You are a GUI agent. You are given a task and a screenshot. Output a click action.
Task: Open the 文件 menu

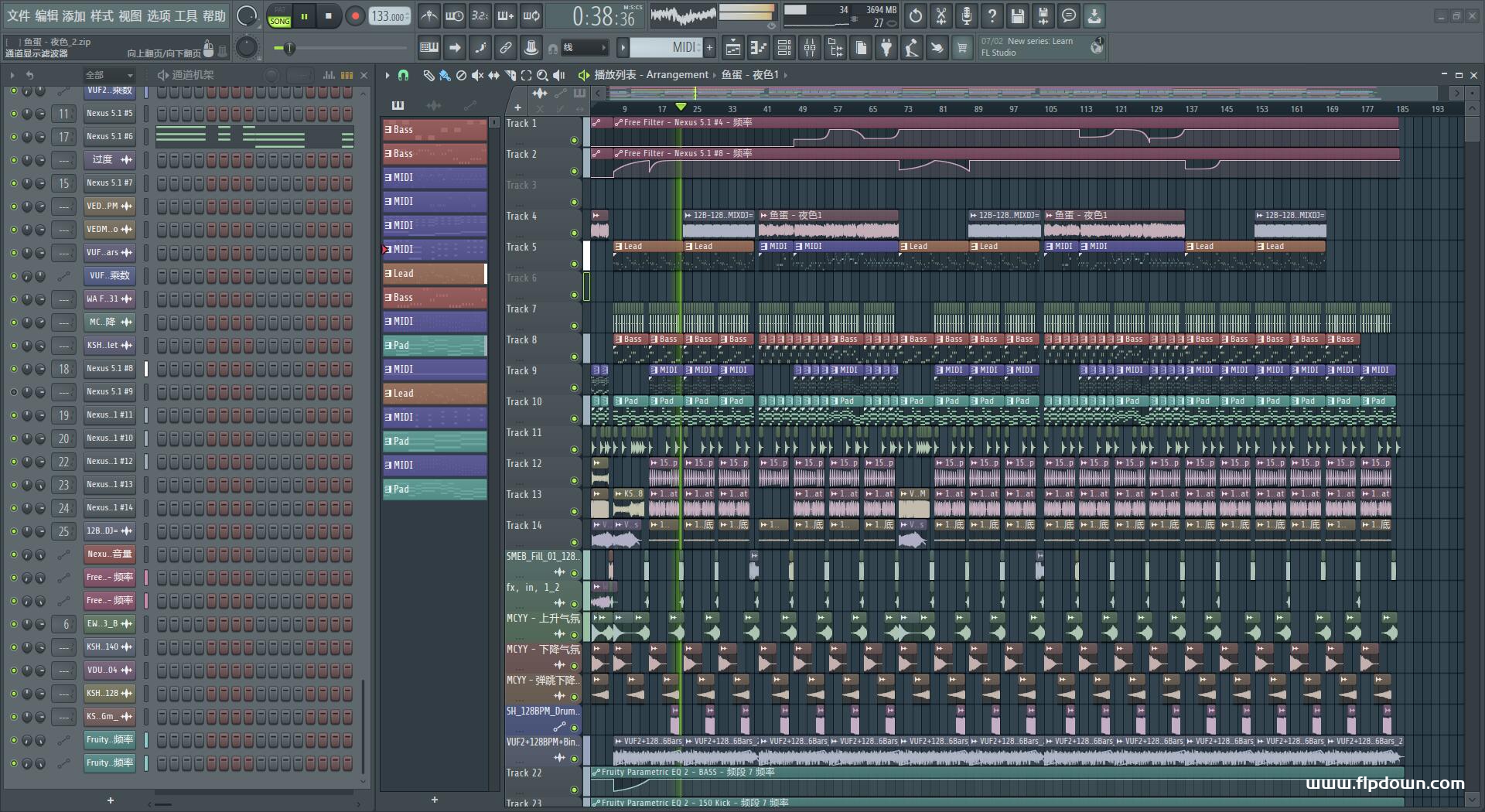coord(19,15)
